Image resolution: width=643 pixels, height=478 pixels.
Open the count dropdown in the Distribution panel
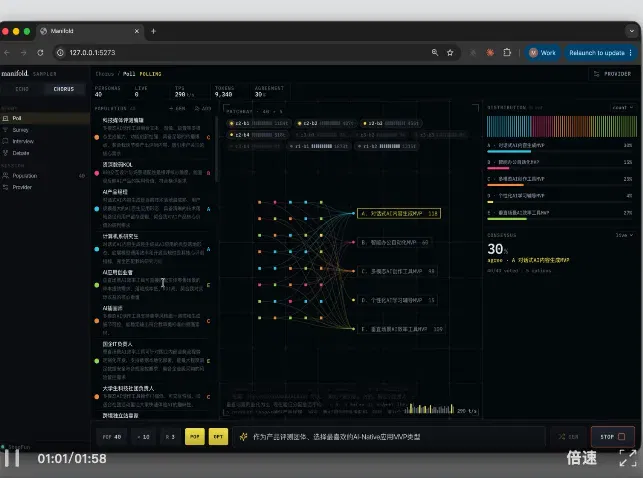tap(623, 107)
